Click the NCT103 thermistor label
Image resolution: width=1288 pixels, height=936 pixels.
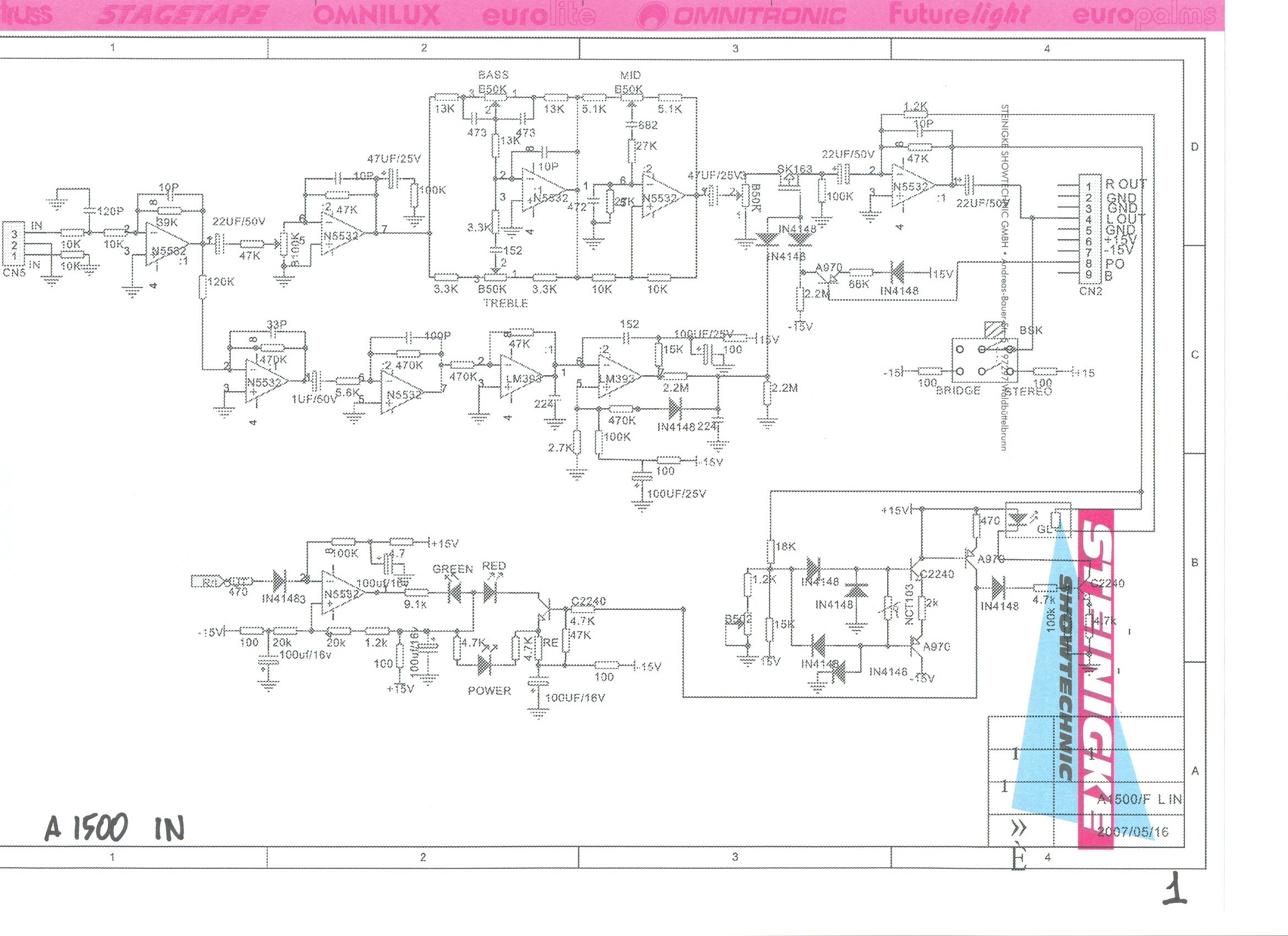click(x=909, y=604)
